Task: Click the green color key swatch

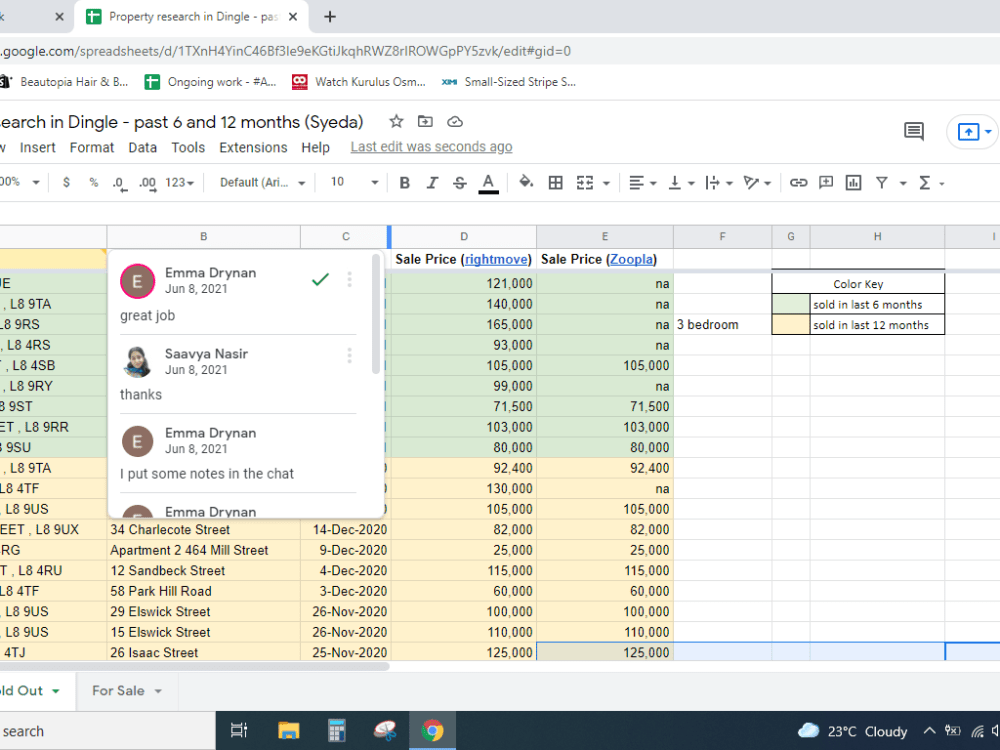Action: tap(791, 304)
